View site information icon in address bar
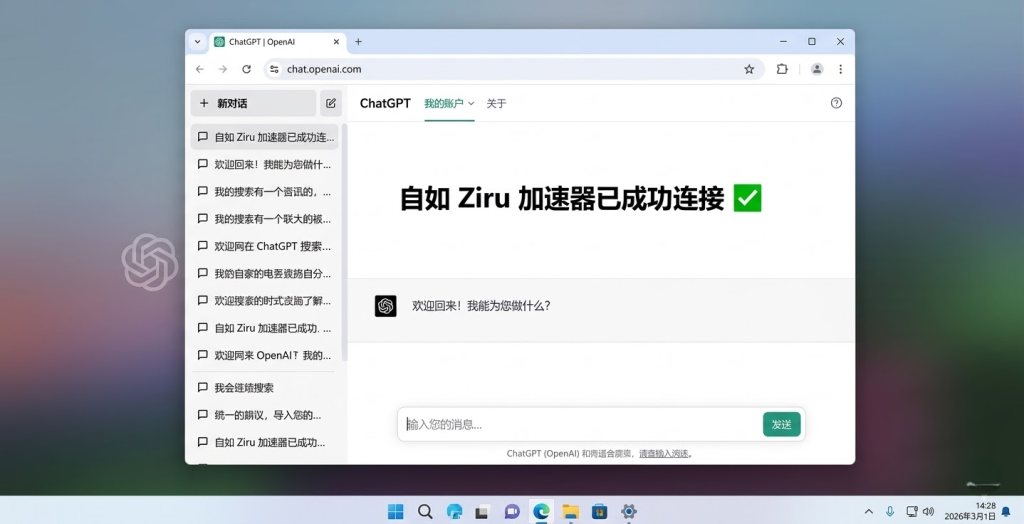 (x=274, y=69)
